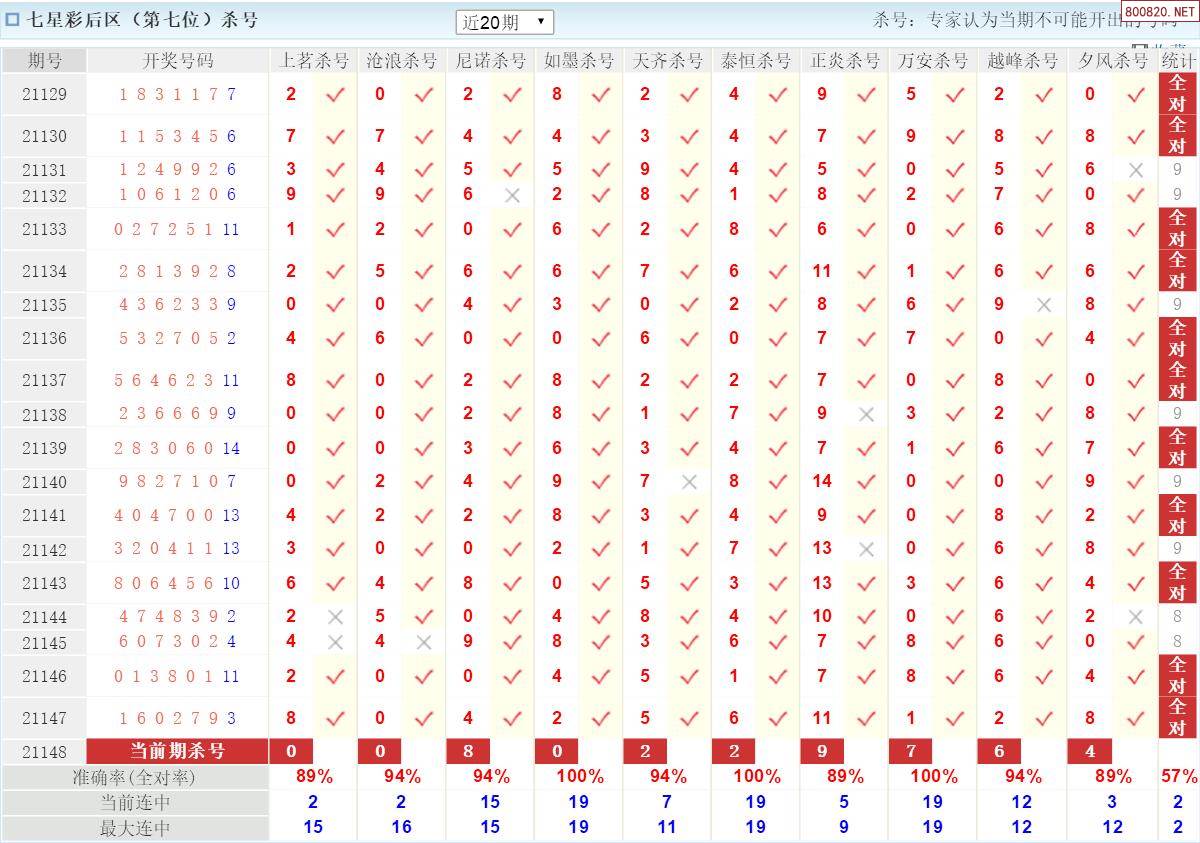This screenshot has width=1200, height=843.
Task: Click 正炎杀号 kill number 14 in row 21140
Action: pos(822,482)
